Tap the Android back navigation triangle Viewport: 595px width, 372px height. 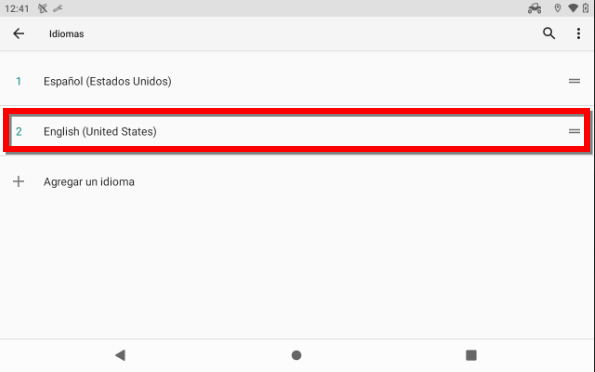click(120, 355)
